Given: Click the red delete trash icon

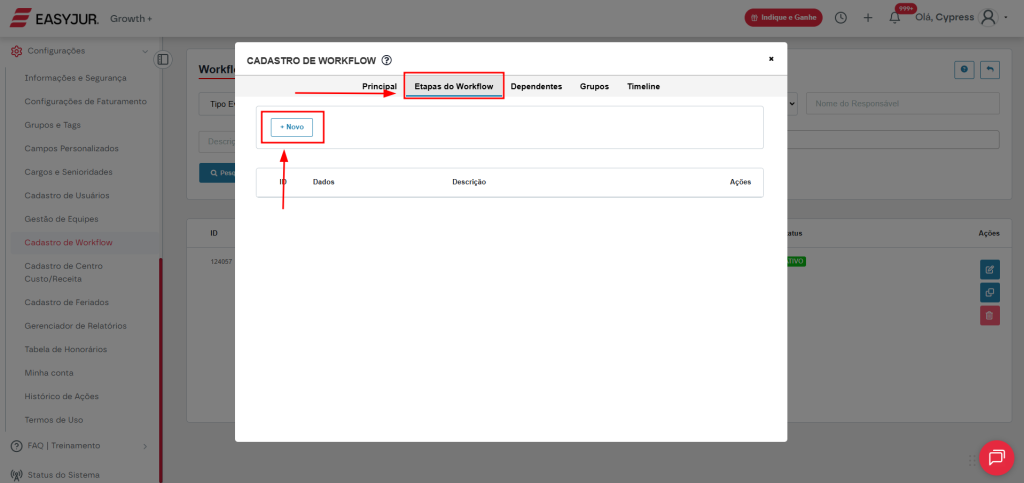Looking at the screenshot, I should click(x=989, y=316).
